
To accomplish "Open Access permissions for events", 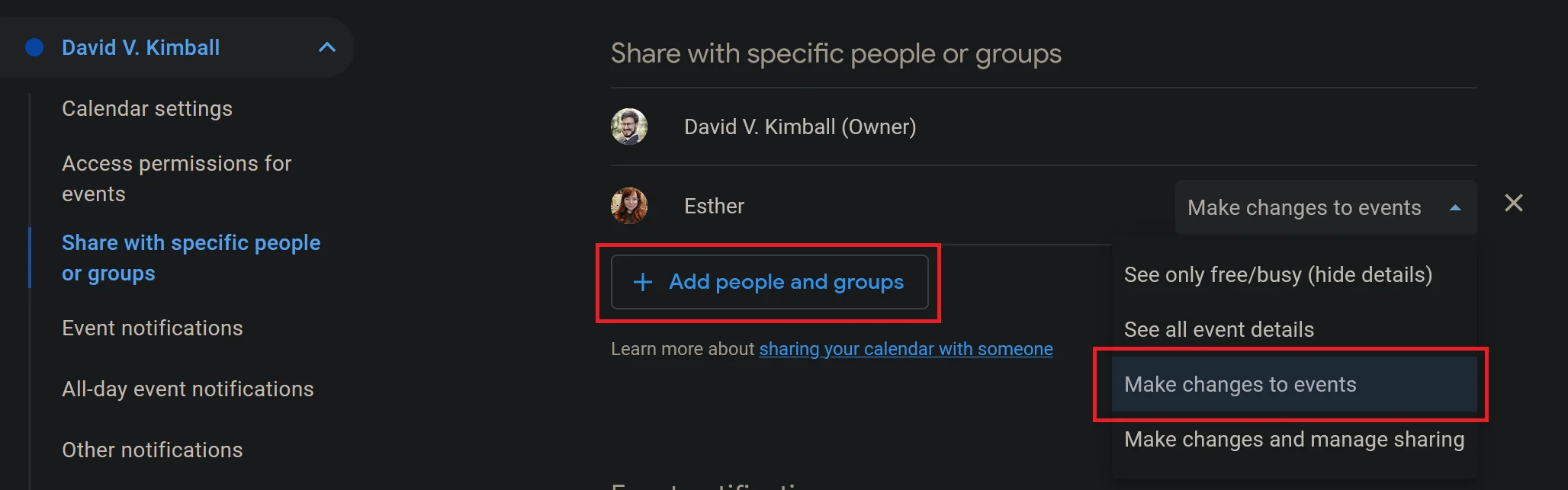I will [x=176, y=178].
